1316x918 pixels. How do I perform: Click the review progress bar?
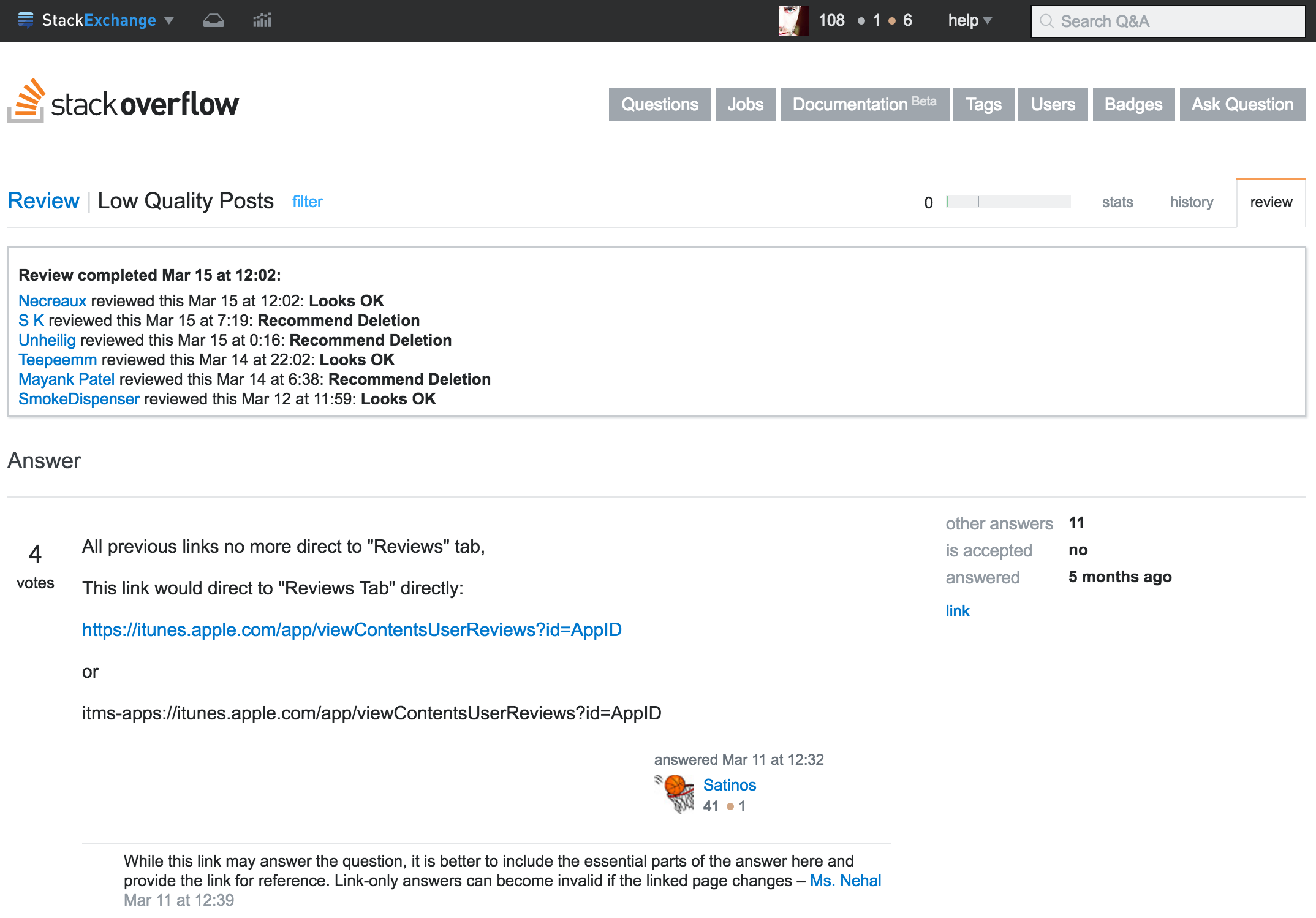click(x=1008, y=202)
